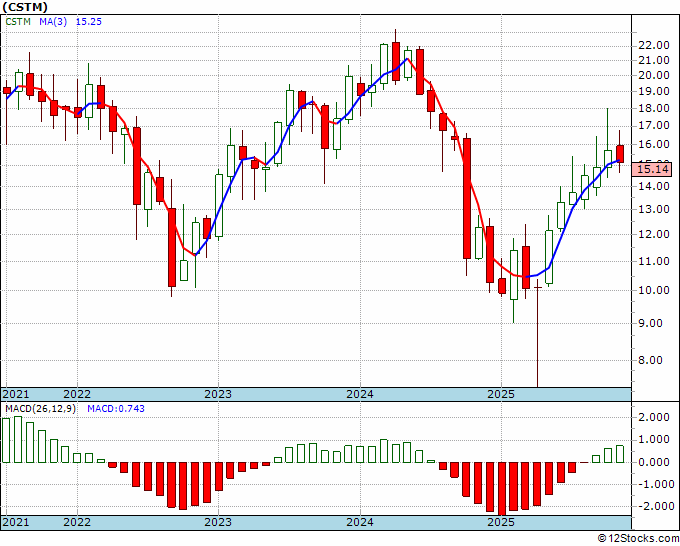Click the 21.00 price axis label

click(x=654, y=60)
